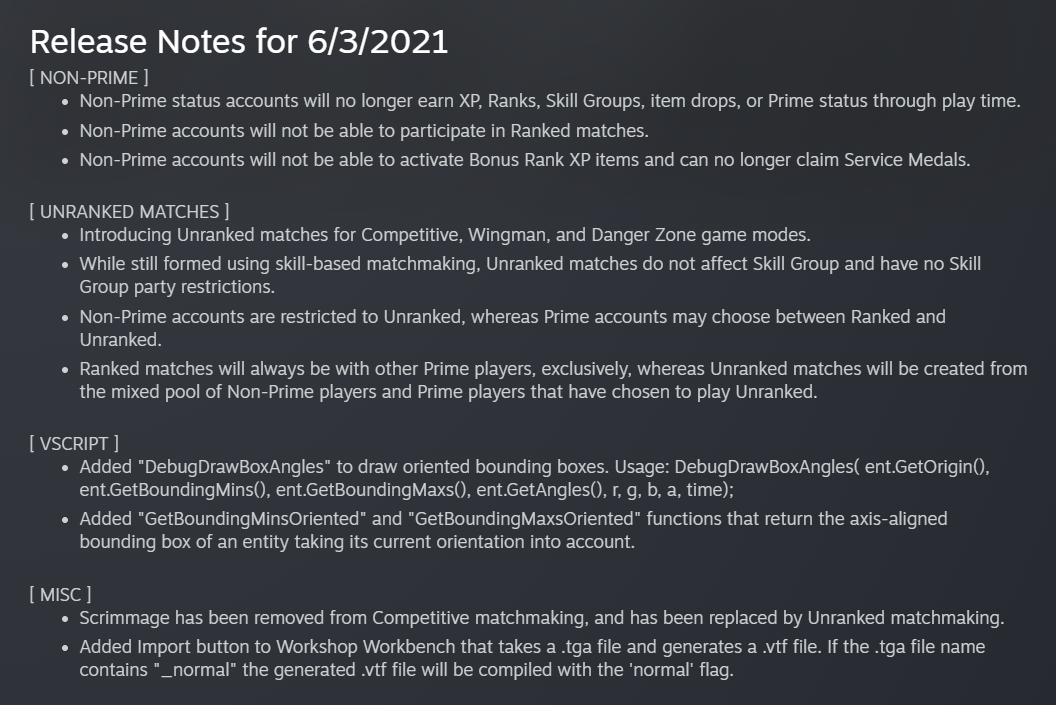Image resolution: width=1056 pixels, height=705 pixels.
Task: Select the [ VSCRIPT ] section header
Action: click(74, 444)
